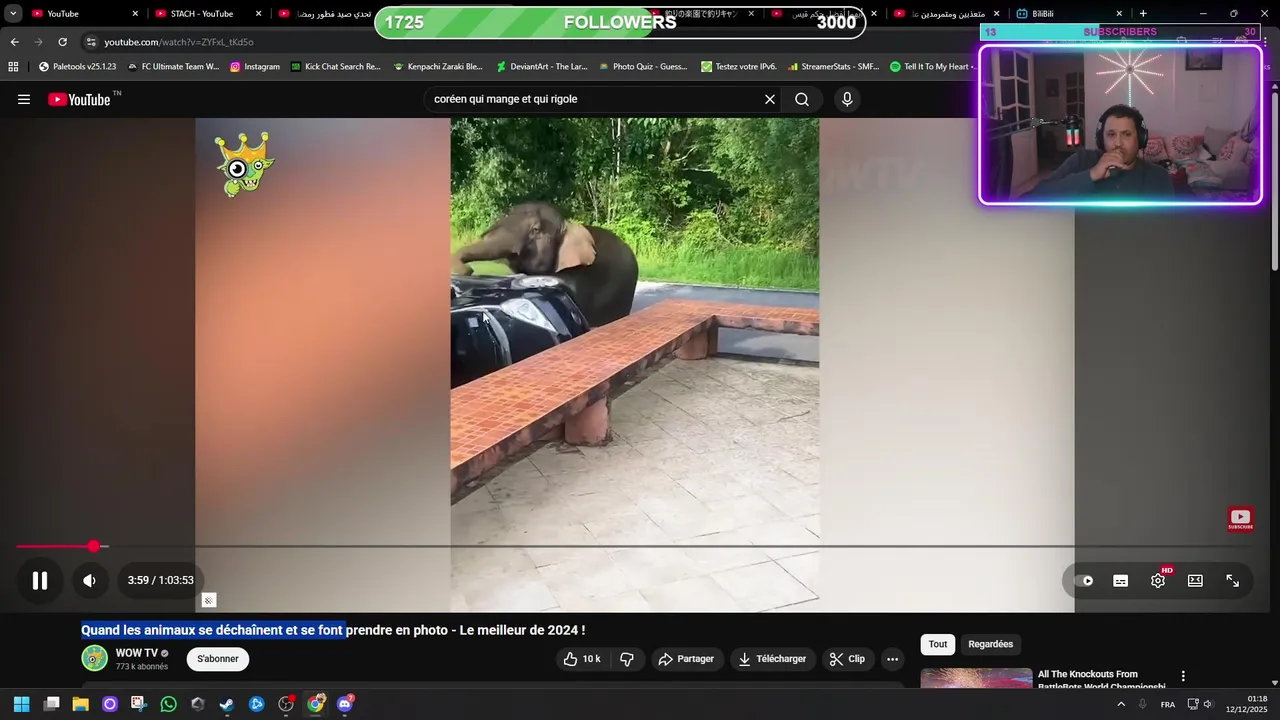Open WOW TV channel avatar
1280x720 pixels.
tap(94, 658)
